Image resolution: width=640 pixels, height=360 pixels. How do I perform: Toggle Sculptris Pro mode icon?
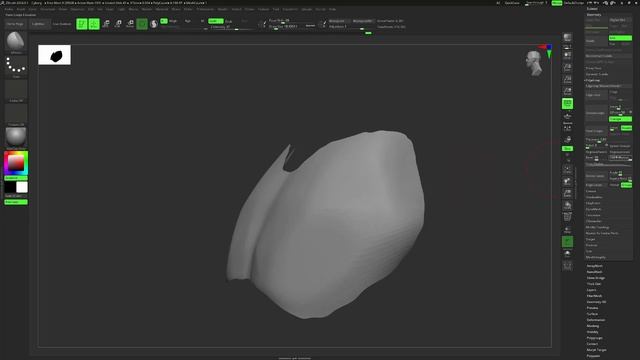coord(154,24)
